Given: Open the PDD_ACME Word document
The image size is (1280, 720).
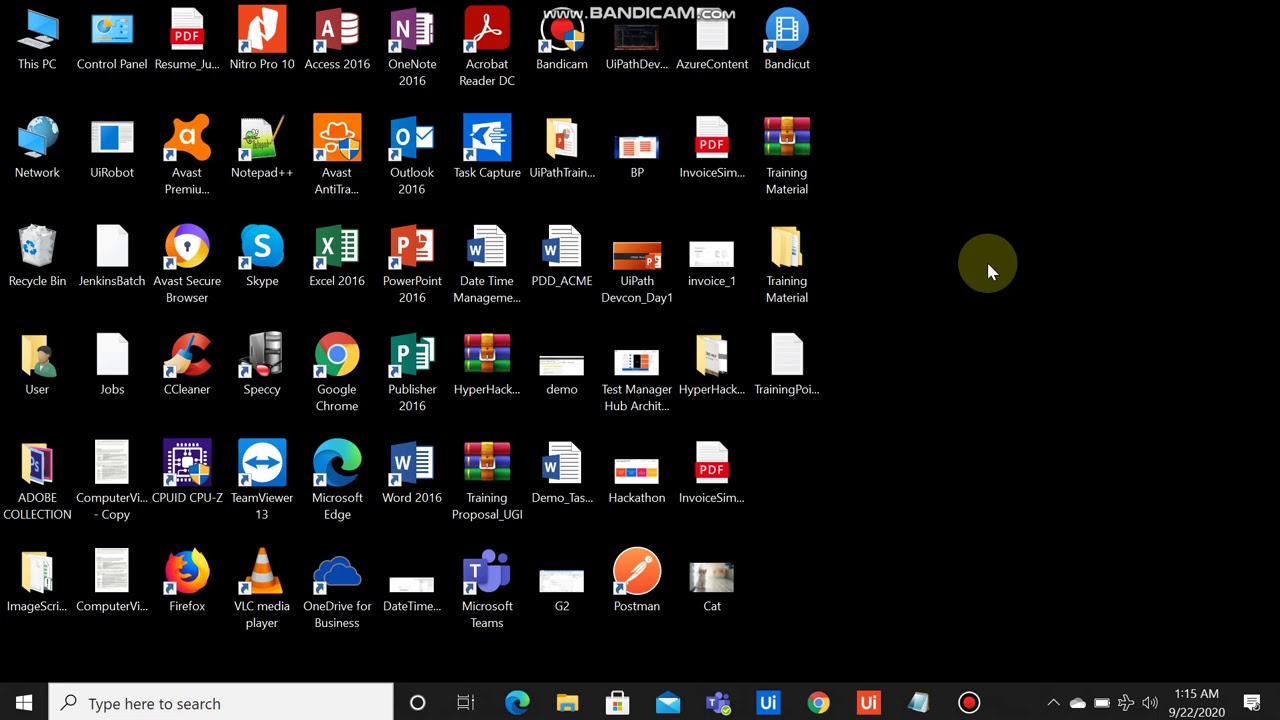Looking at the screenshot, I should click(x=562, y=257).
